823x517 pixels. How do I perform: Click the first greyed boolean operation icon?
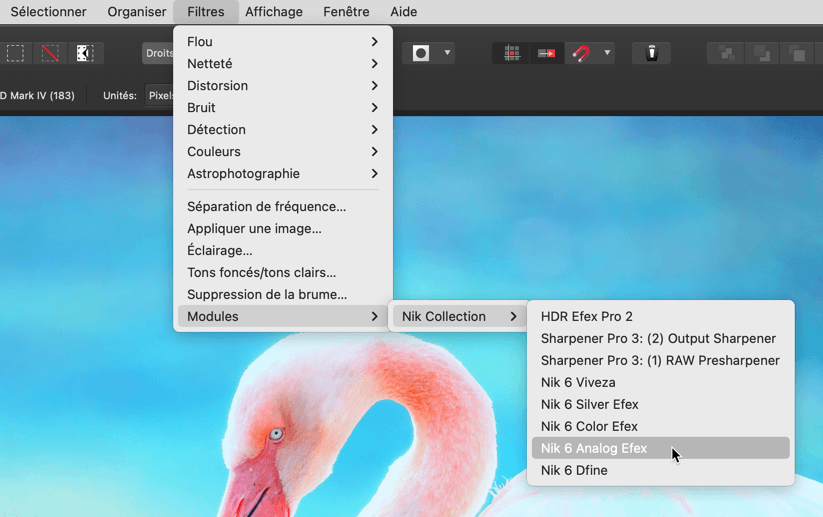[x=726, y=53]
